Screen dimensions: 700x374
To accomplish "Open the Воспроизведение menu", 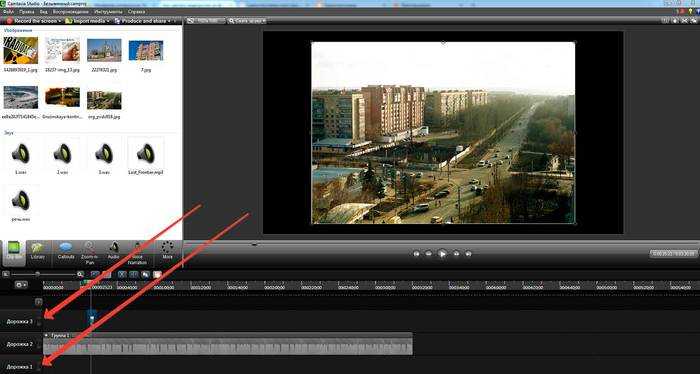I will 71,12.
